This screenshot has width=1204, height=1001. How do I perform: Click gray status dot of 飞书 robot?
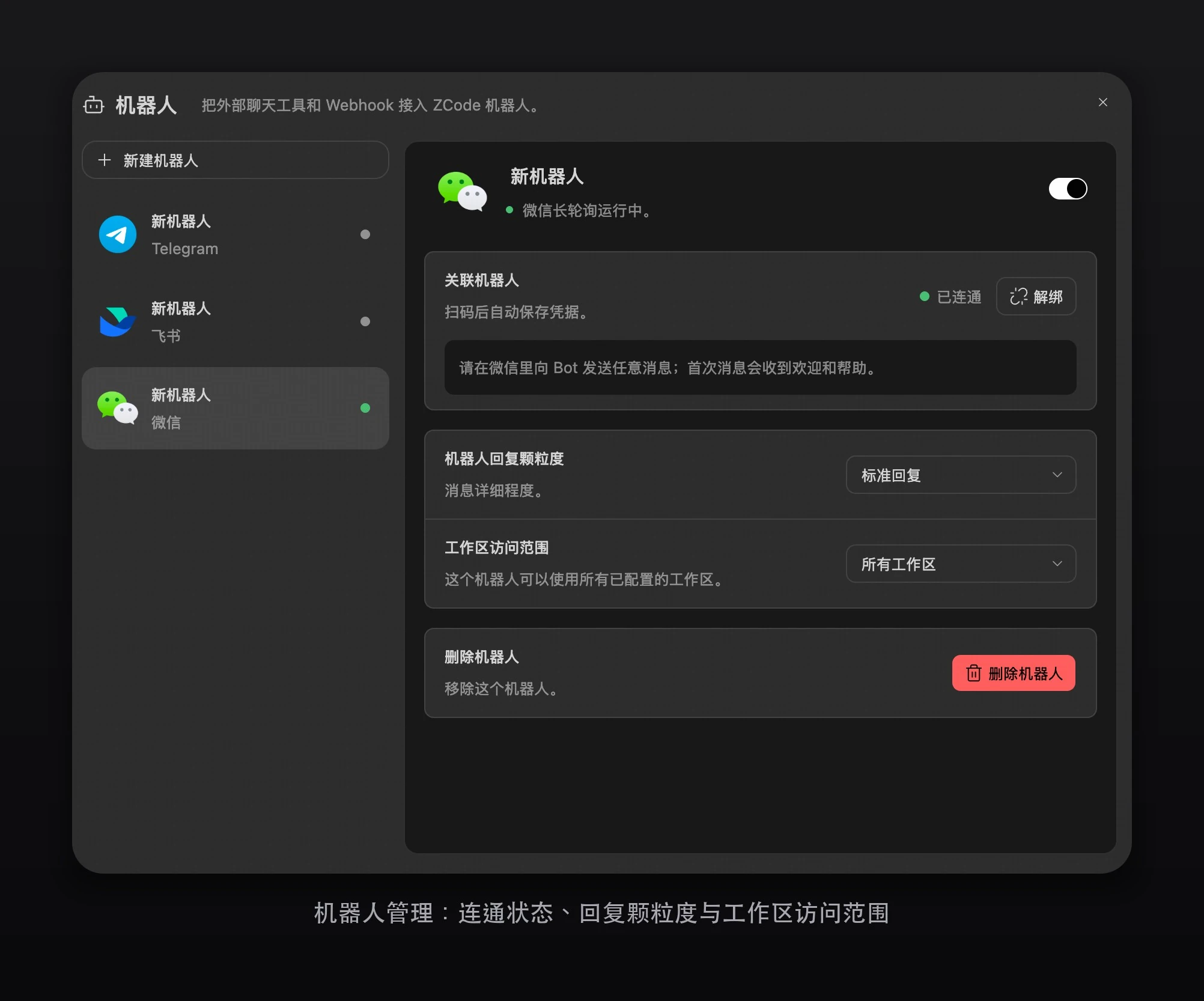click(x=365, y=321)
